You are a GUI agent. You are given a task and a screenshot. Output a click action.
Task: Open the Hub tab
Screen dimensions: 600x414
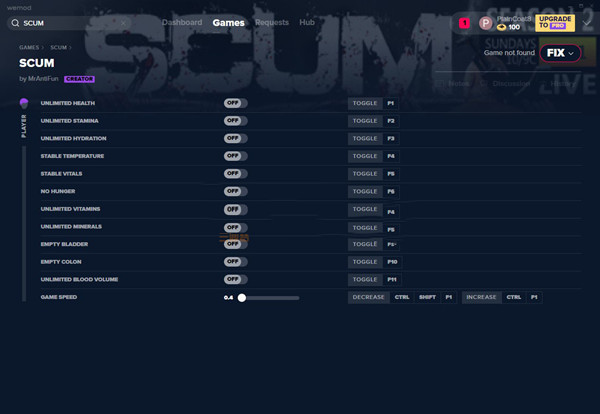tap(306, 22)
